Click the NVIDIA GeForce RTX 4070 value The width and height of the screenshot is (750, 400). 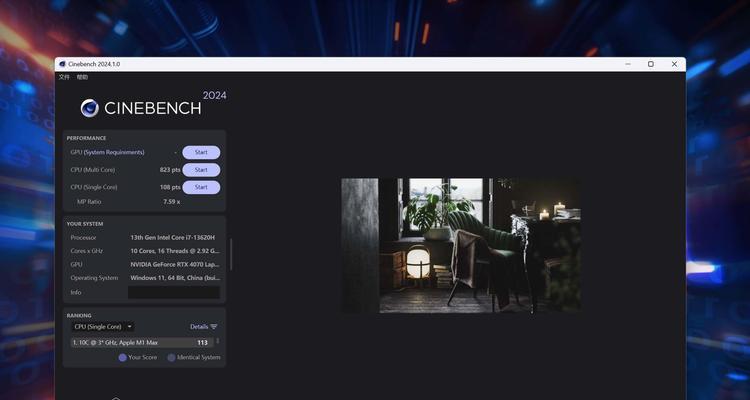pyautogui.click(x=175, y=264)
